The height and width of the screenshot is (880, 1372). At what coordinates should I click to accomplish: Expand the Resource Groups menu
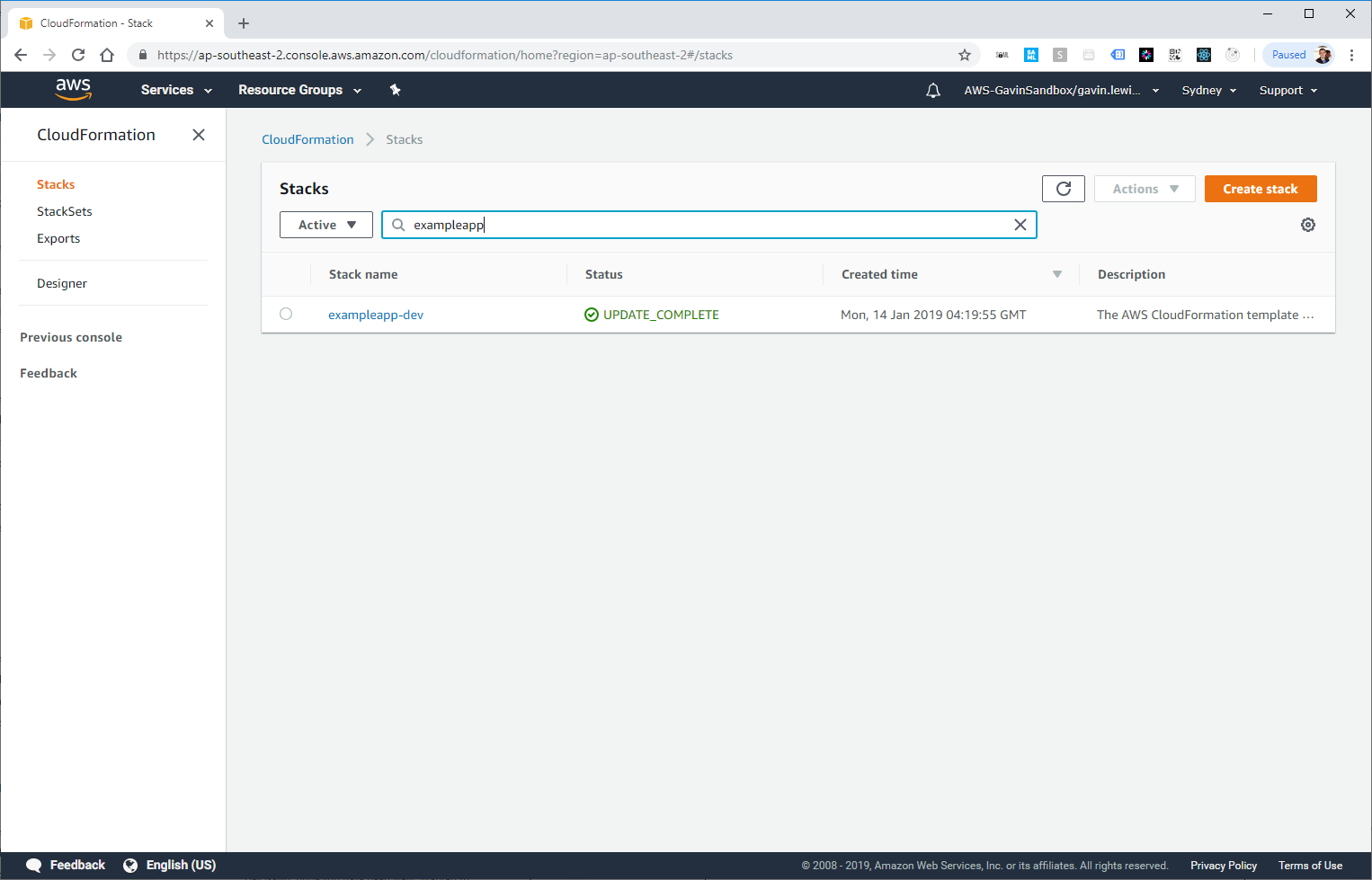tap(299, 90)
